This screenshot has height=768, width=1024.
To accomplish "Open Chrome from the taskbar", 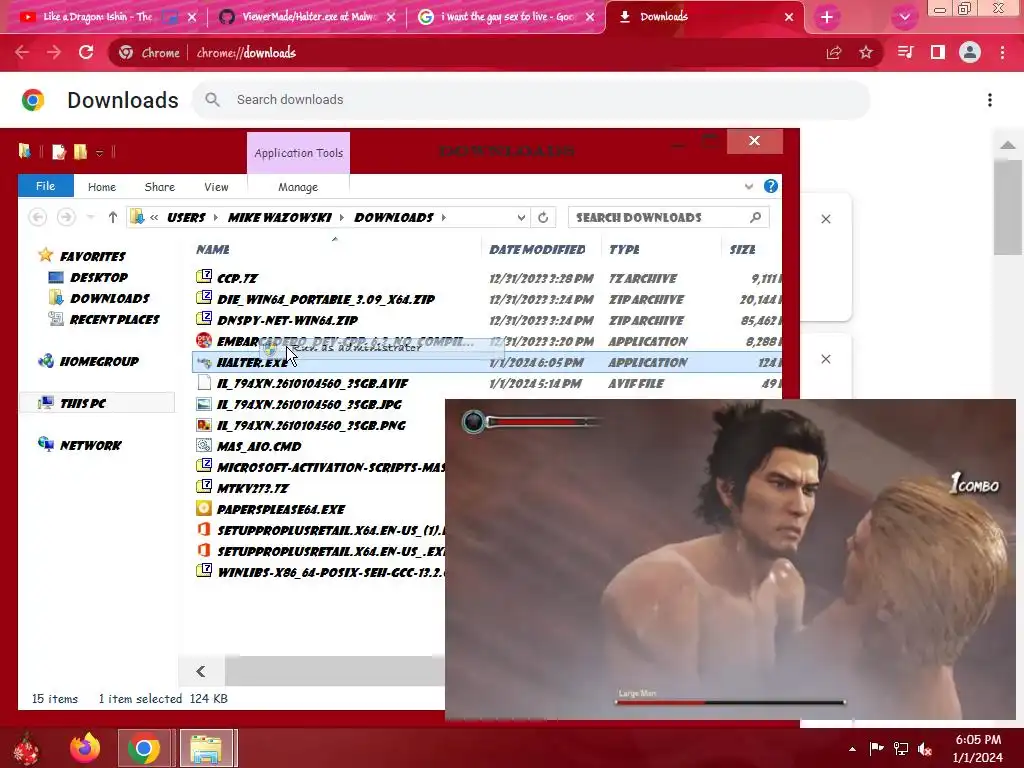I will click(144, 748).
